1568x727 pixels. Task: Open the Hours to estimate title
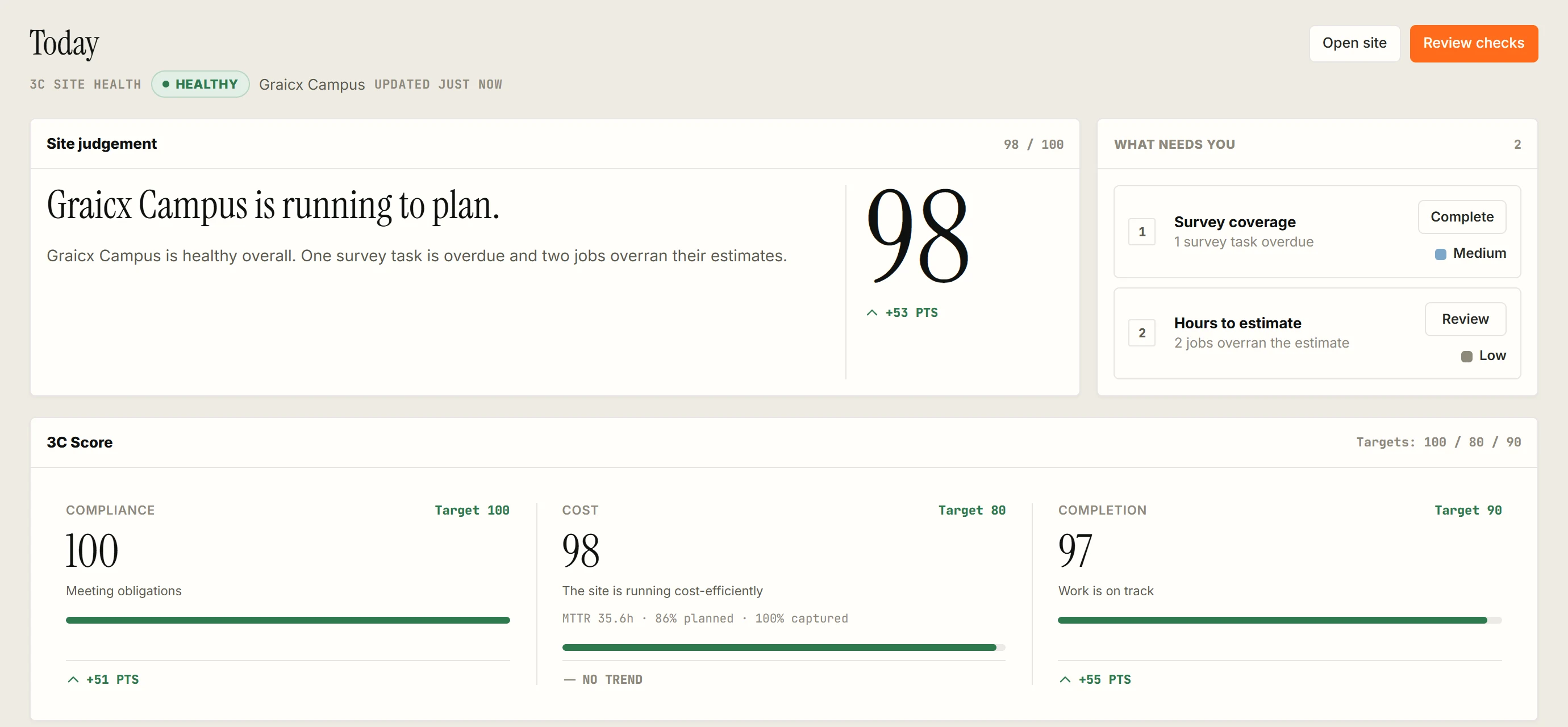pyautogui.click(x=1237, y=323)
